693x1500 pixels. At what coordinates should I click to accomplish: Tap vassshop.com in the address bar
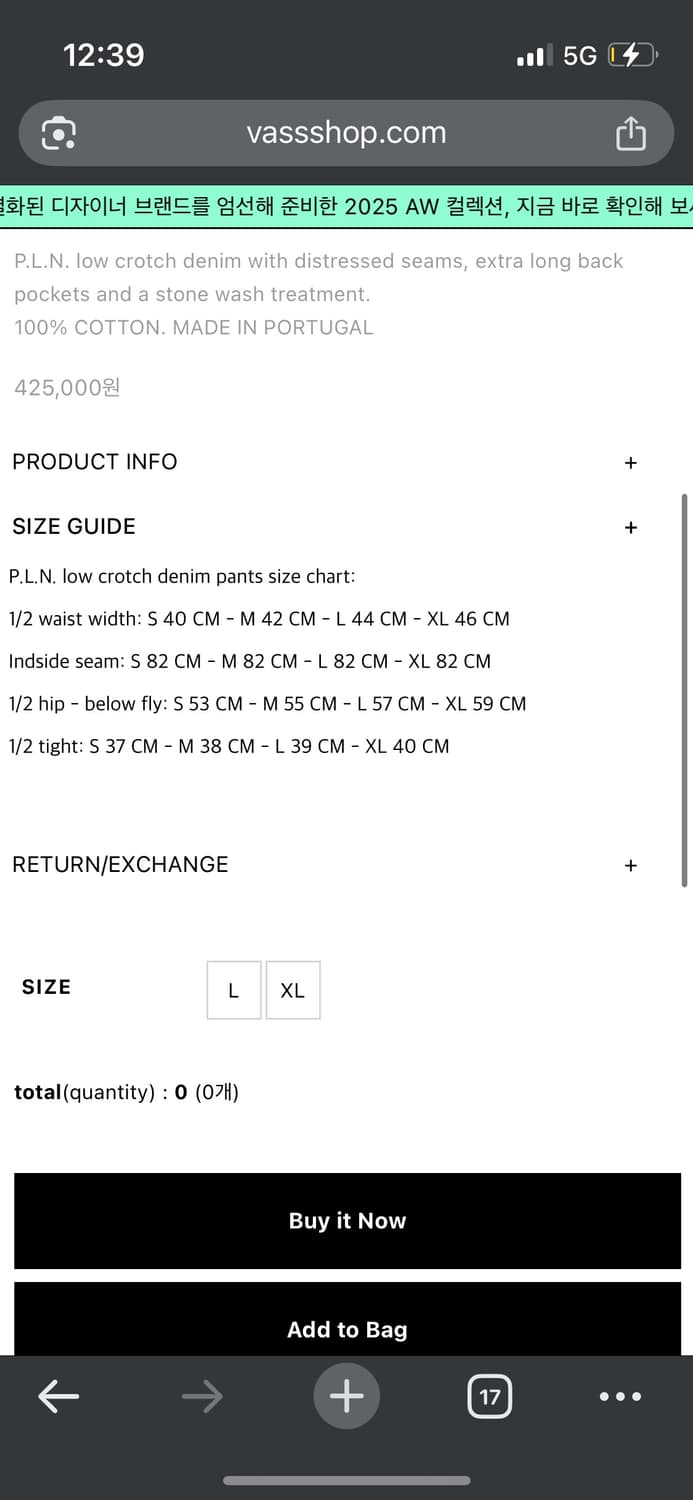[x=346, y=132]
